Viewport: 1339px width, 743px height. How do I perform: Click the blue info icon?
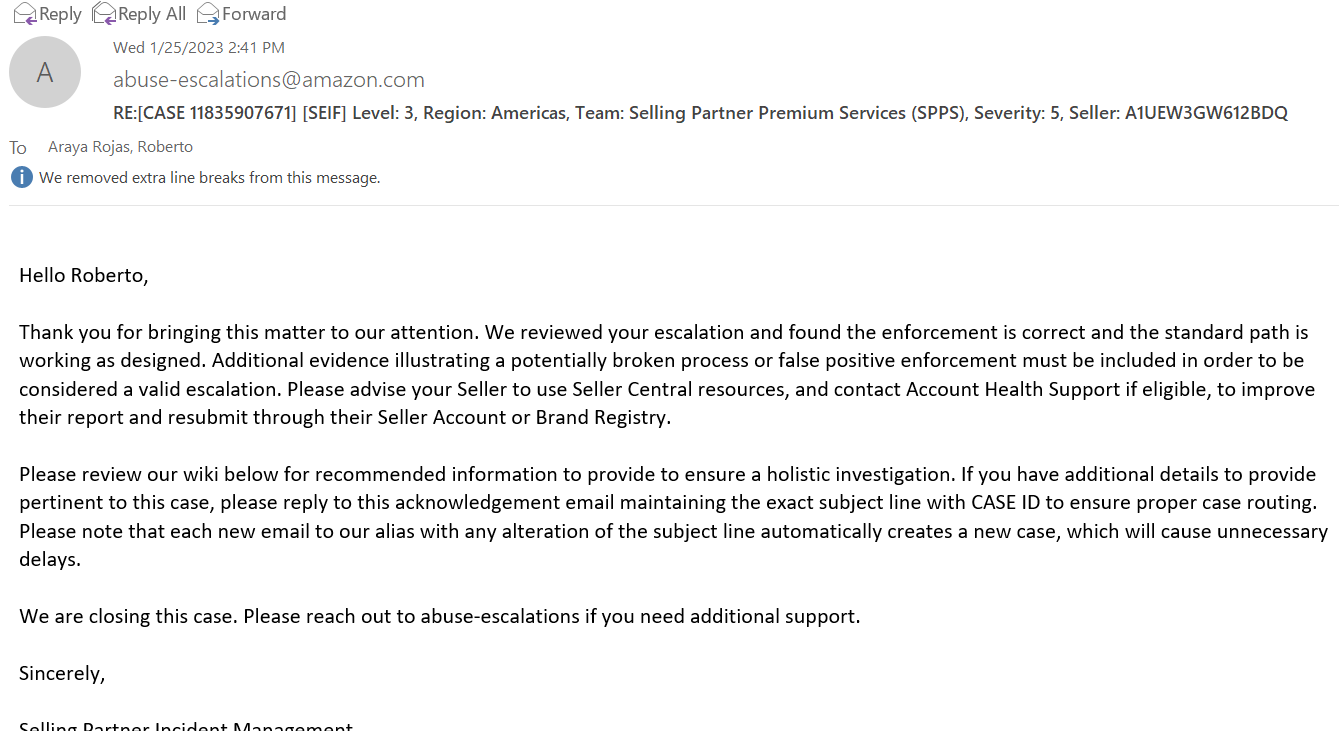point(22,177)
